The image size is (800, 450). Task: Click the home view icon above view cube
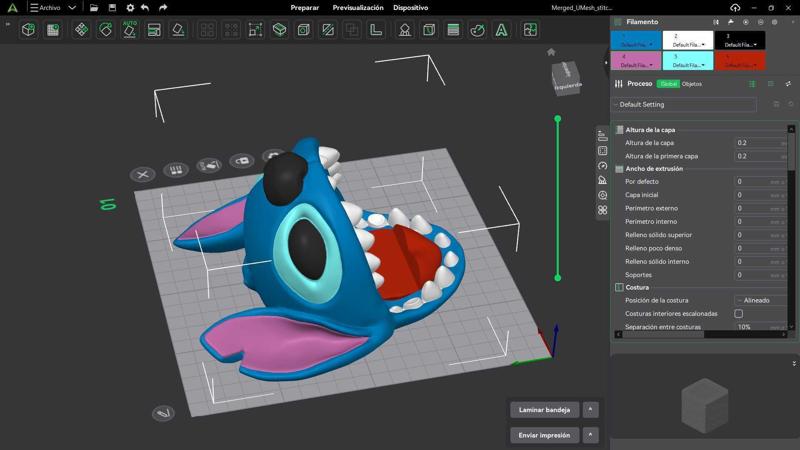point(551,52)
